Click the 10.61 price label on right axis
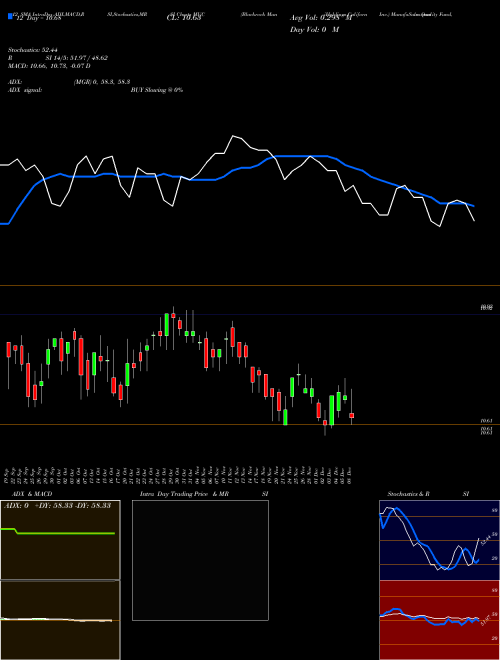The height and width of the screenshot is (660, 500). point(486,420)
